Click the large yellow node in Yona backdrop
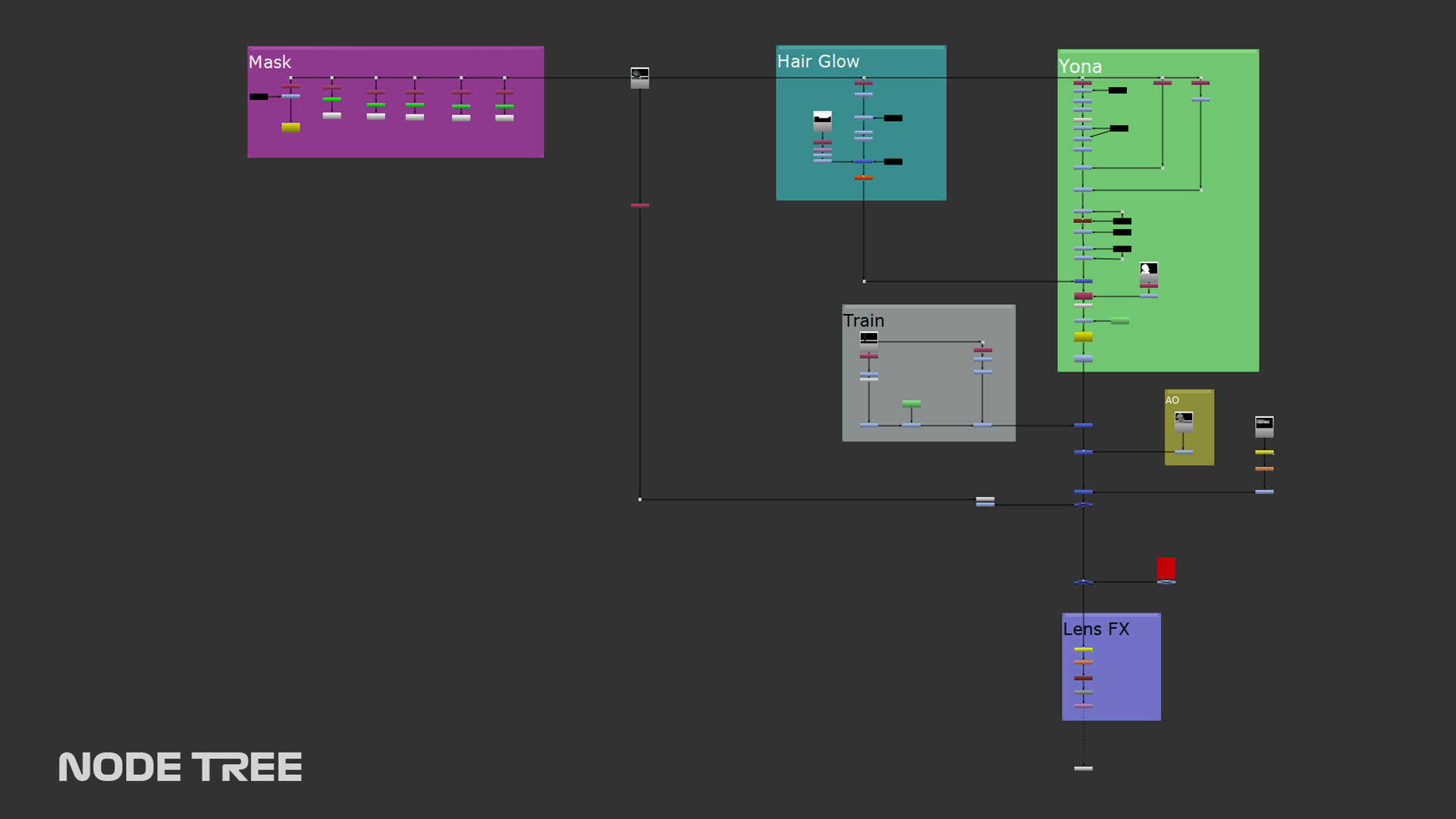This screenshot has width=1456, height=819. [x=1083, y=337]
